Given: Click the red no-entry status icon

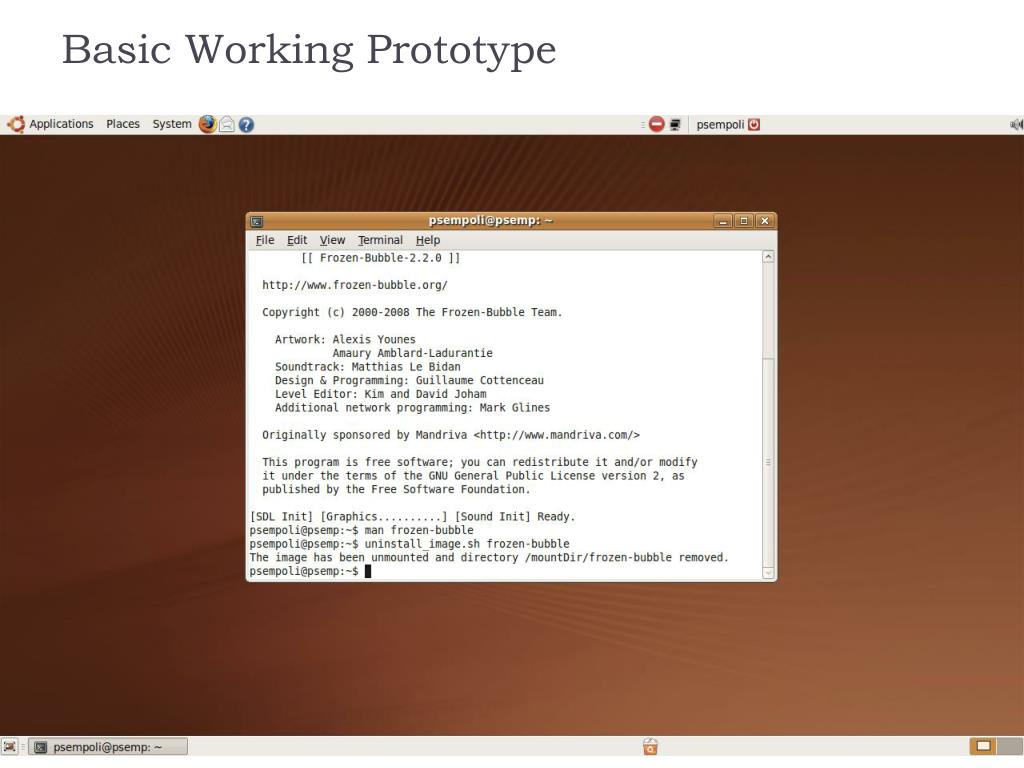Looking at the screenshot, I should [656, 124].
